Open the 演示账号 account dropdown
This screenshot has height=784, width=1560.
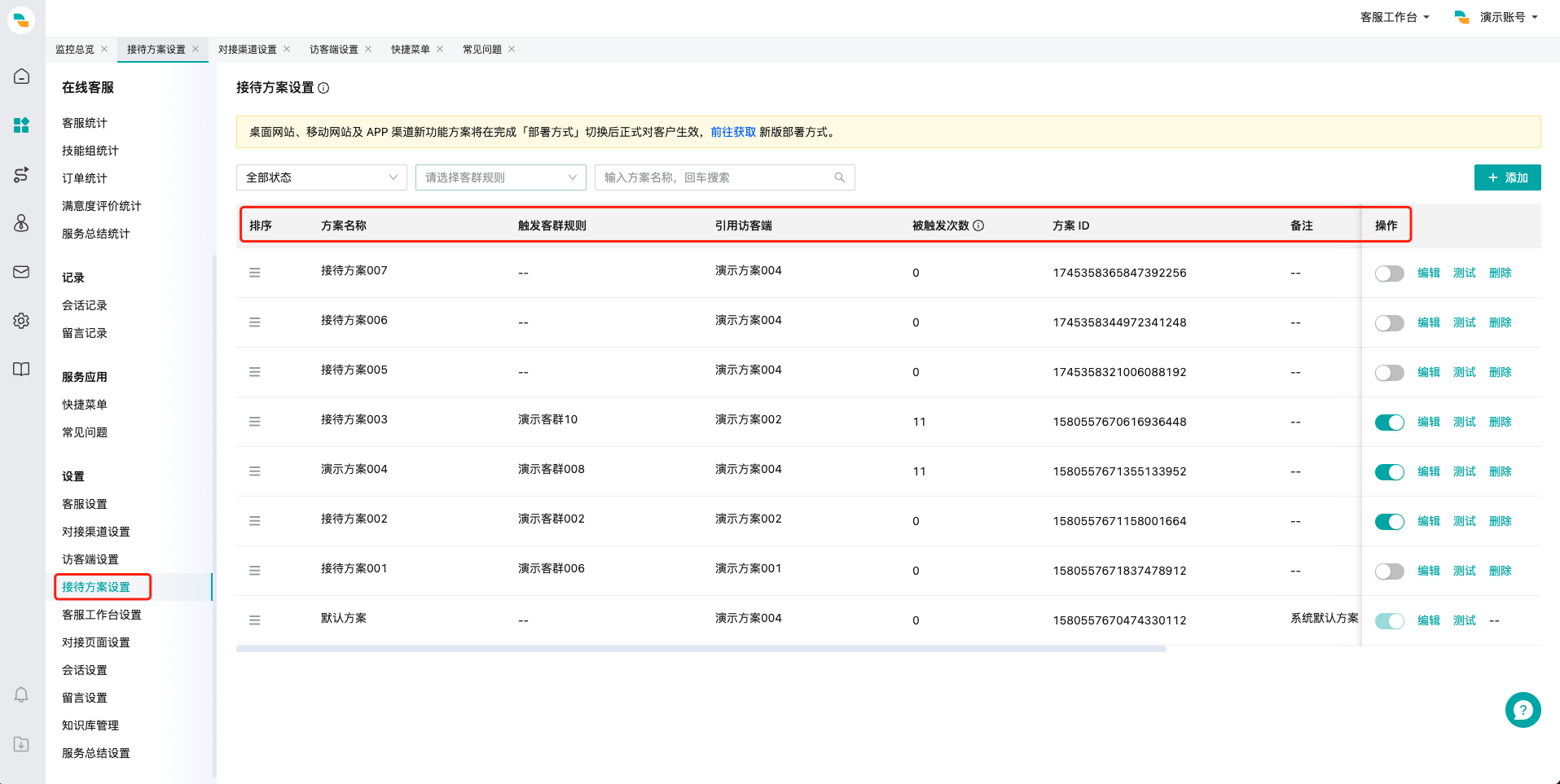1496,17
